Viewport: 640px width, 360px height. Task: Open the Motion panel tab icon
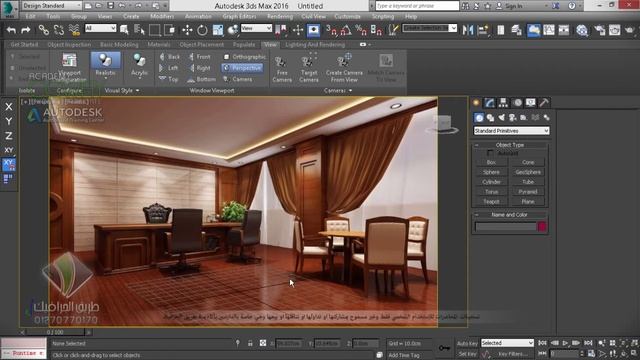[518, 103]
